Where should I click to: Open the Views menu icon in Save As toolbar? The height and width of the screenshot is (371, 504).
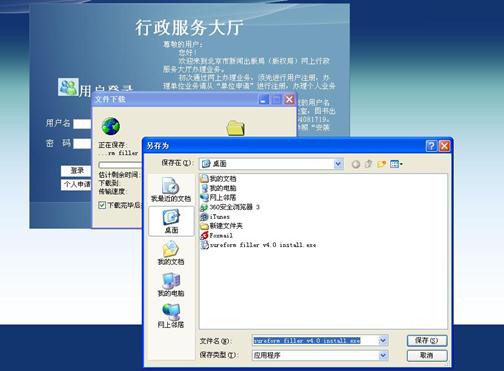point(396,164)
